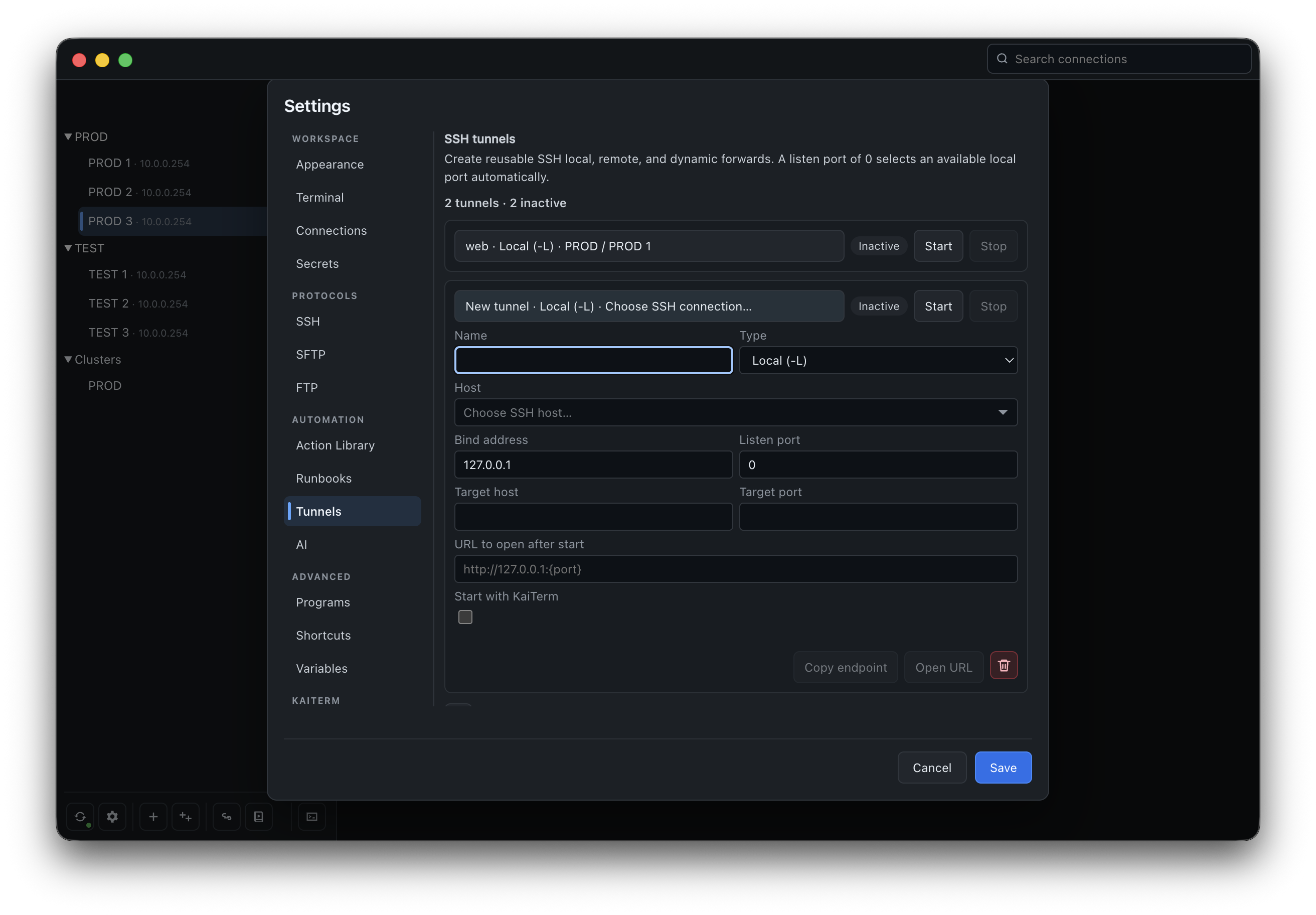Save the settings
The image size is (1316, 915).
pyautogui.click(x=1003, y=768)
